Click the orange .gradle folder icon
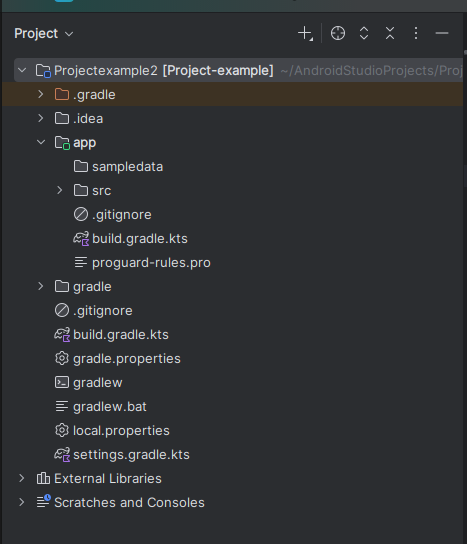This screenshot has width=467, height=544. click(62, 94)
